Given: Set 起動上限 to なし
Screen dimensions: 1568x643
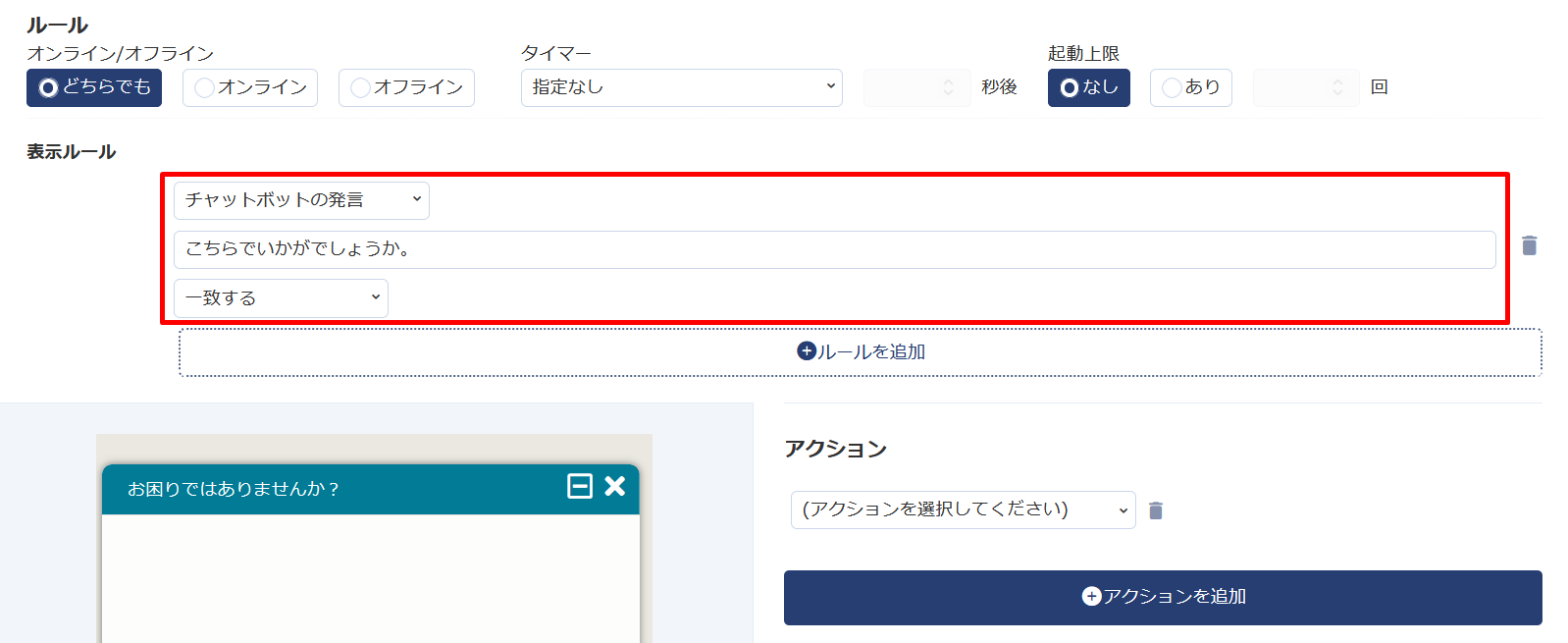Looking at the screenshot, I should point(1088,87).
